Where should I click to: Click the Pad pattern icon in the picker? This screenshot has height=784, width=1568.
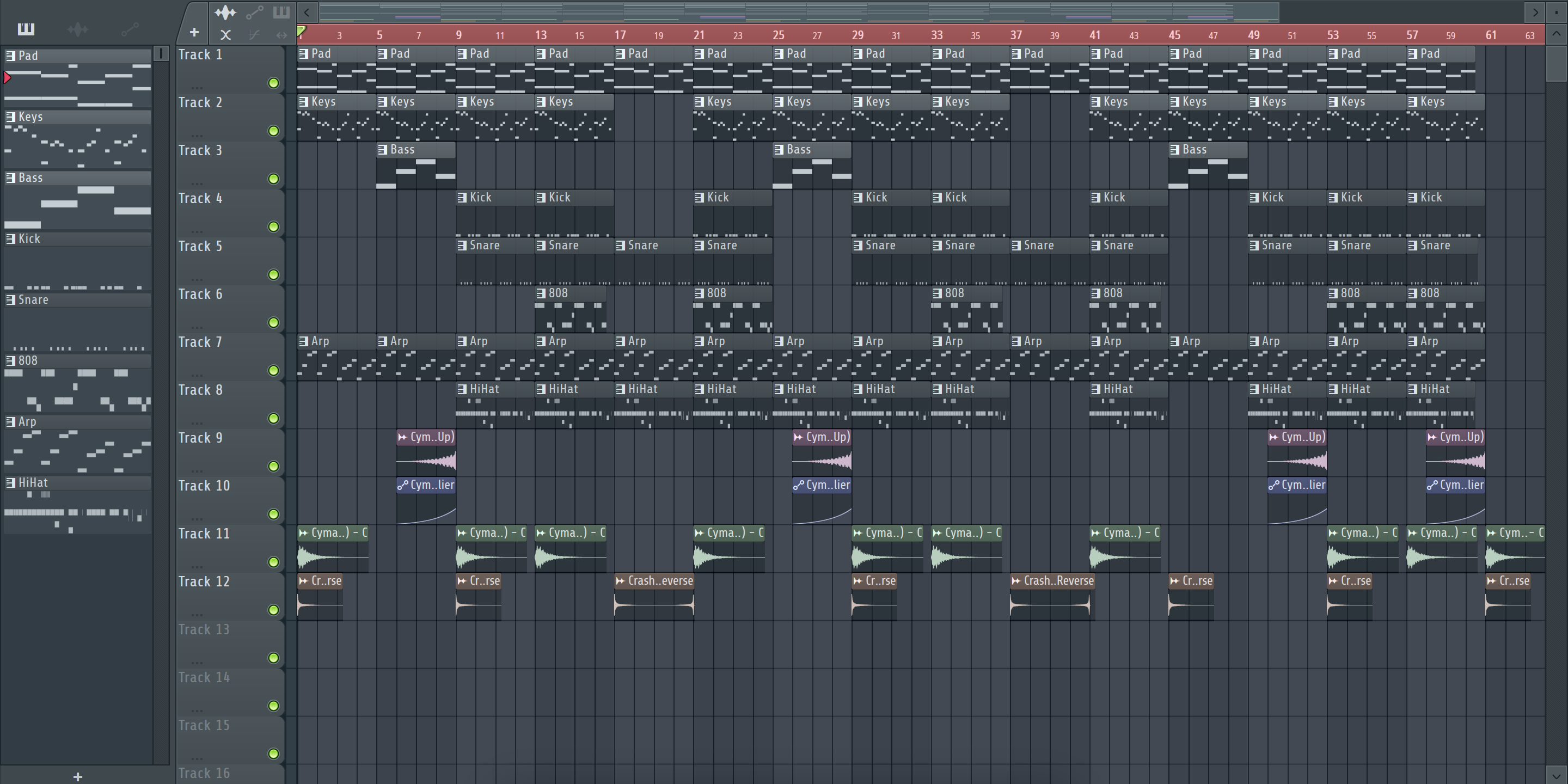tap(10, 56)
